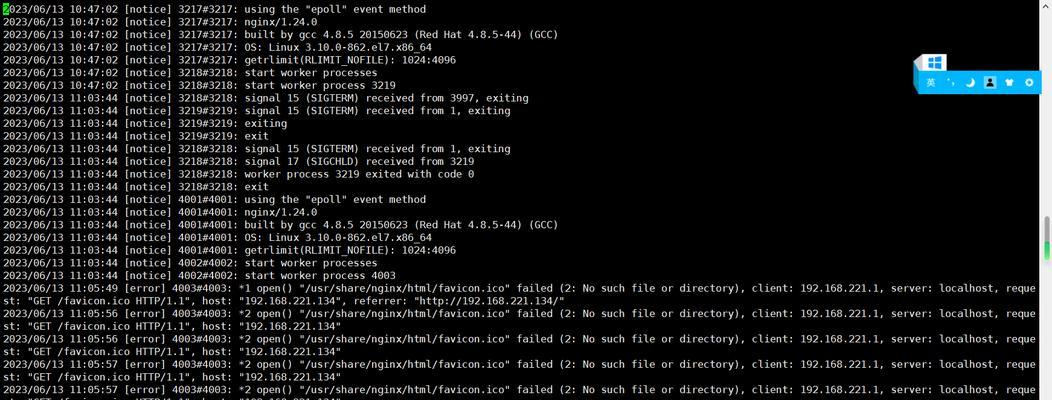Toggle the crescent moon night mode icon
The height and width of the screenshot is (400, 1052).
pyautogui.click(x=970, y=83)
